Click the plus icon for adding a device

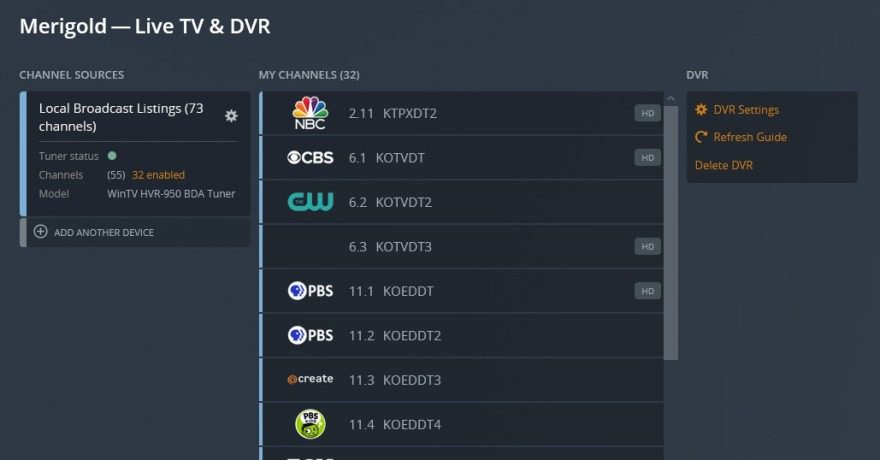click(41, 232)
